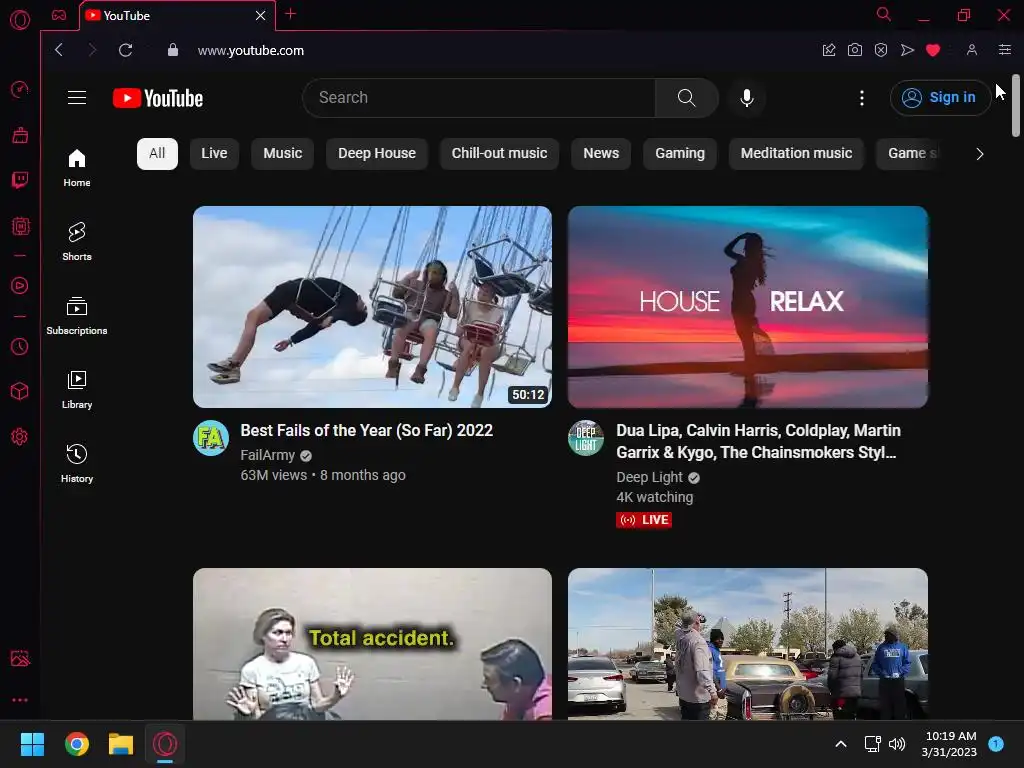Select the Deep House filter chip
This screenshot has width=1024, height=768.
point(377,153)
